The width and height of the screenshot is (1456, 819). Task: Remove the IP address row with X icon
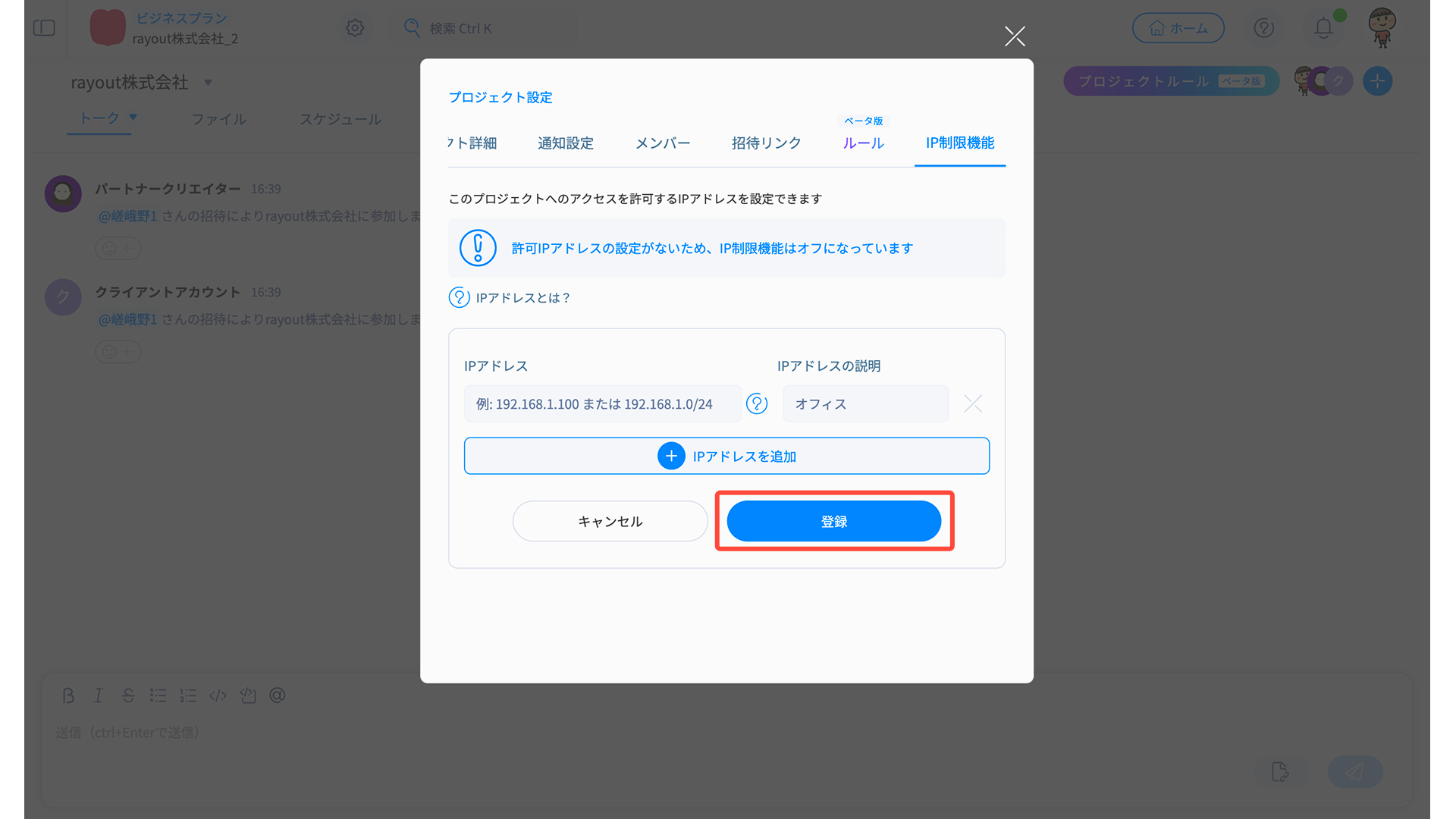click(973, 403)
